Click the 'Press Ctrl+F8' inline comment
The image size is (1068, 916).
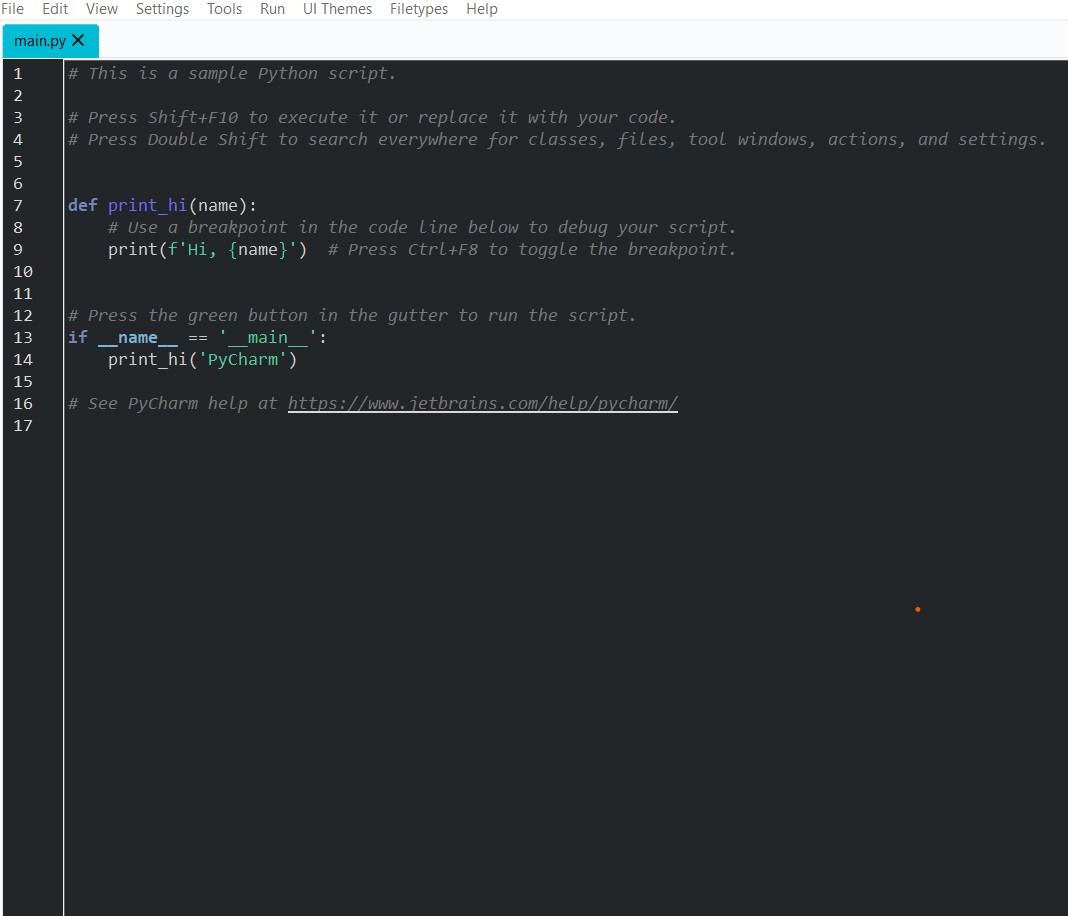tap(531, 250)
